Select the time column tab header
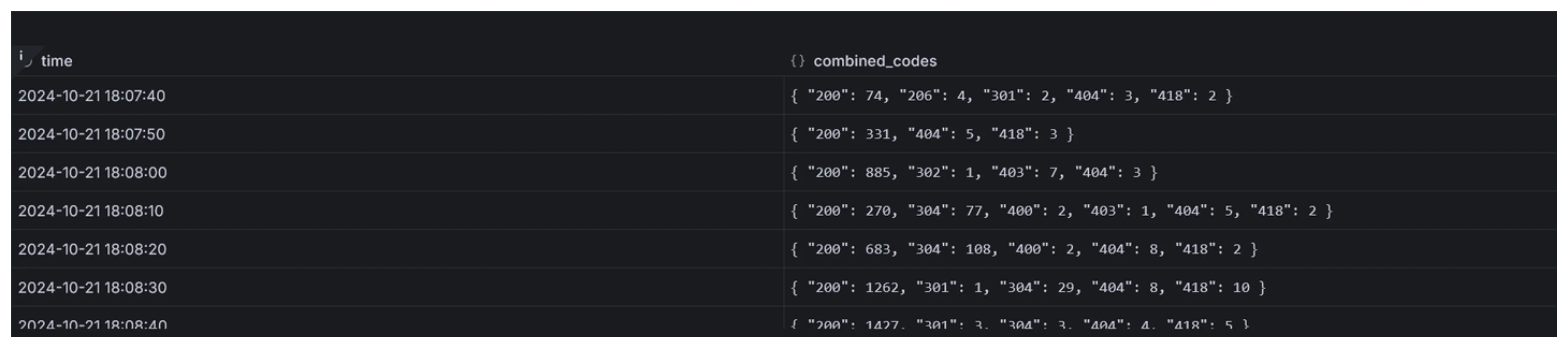Viewport: 1568px width, 348px height. 56,61
